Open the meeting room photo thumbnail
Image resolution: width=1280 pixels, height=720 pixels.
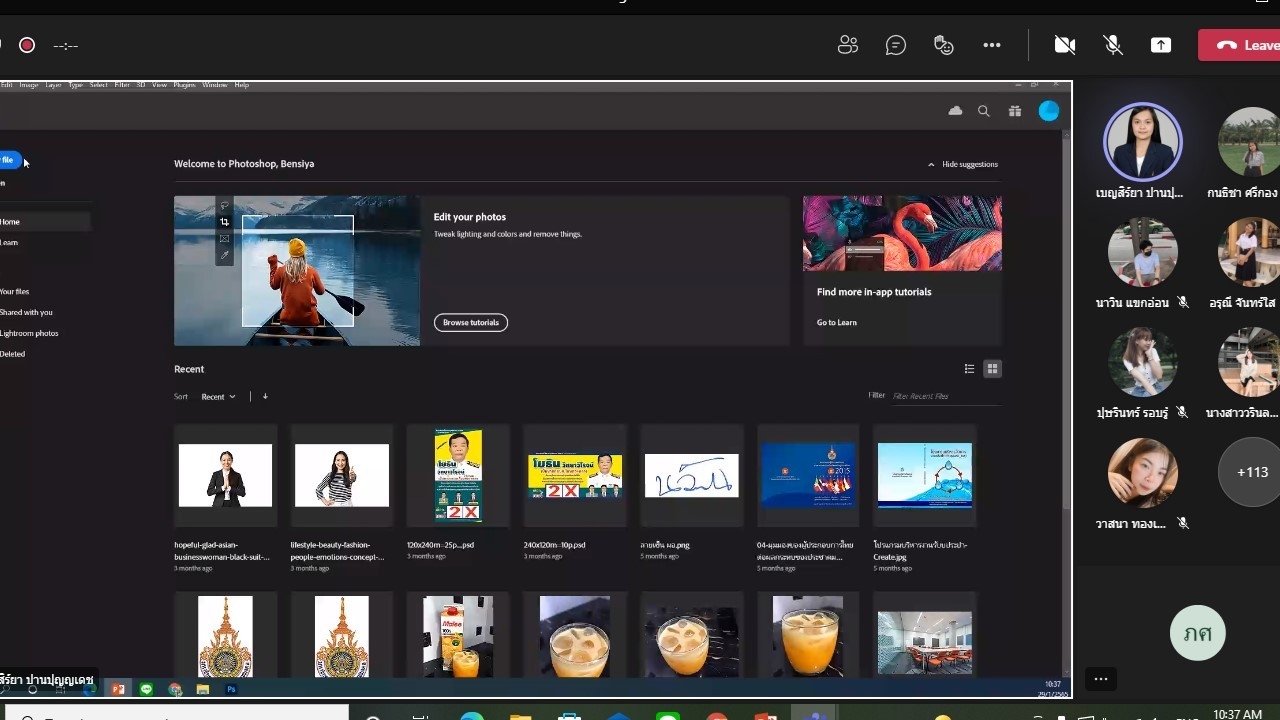(925, 641)
